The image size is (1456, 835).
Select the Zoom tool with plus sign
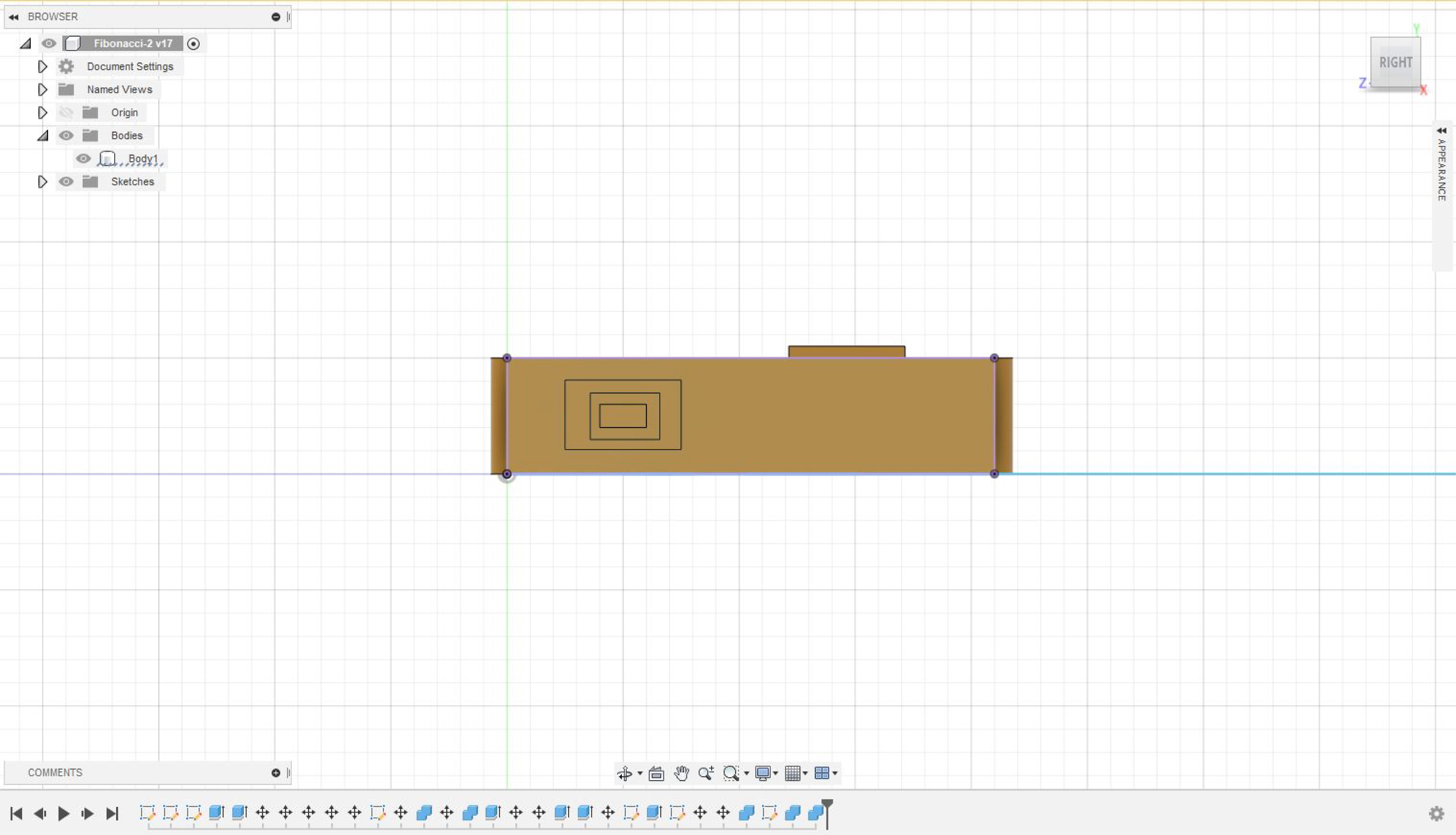click(x=706, y=774)
